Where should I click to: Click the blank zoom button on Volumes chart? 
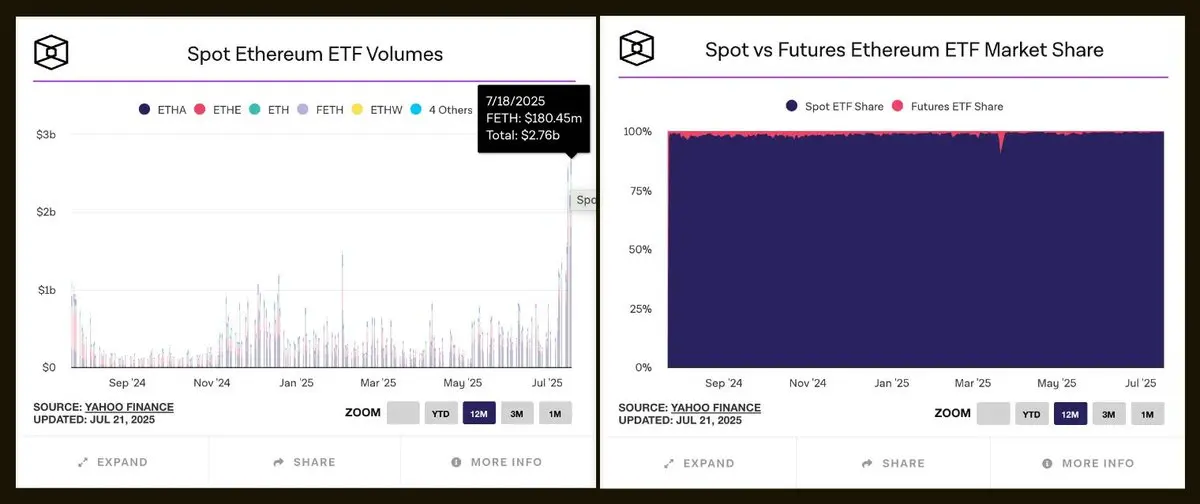pyautogui.click(x=403, y=413)
